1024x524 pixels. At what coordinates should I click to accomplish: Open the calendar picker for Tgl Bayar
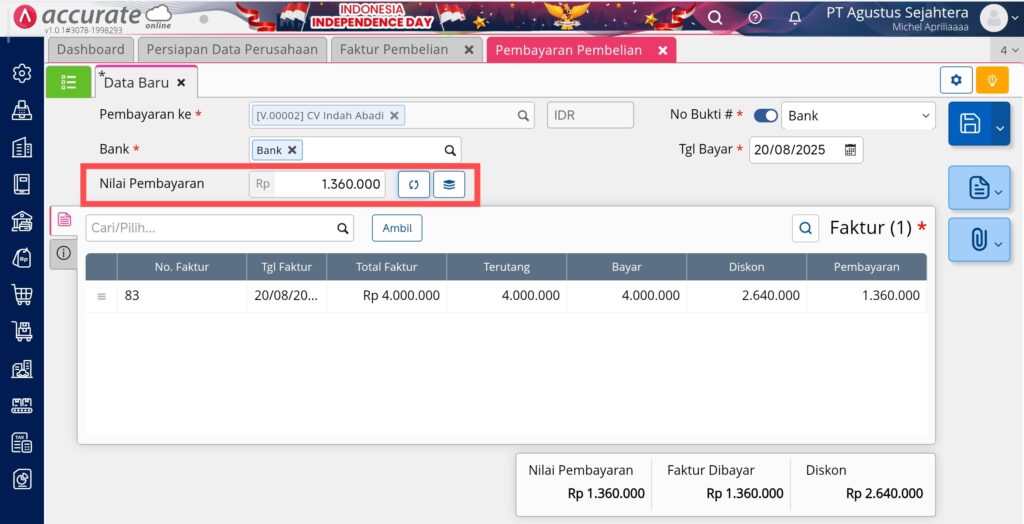850,150
